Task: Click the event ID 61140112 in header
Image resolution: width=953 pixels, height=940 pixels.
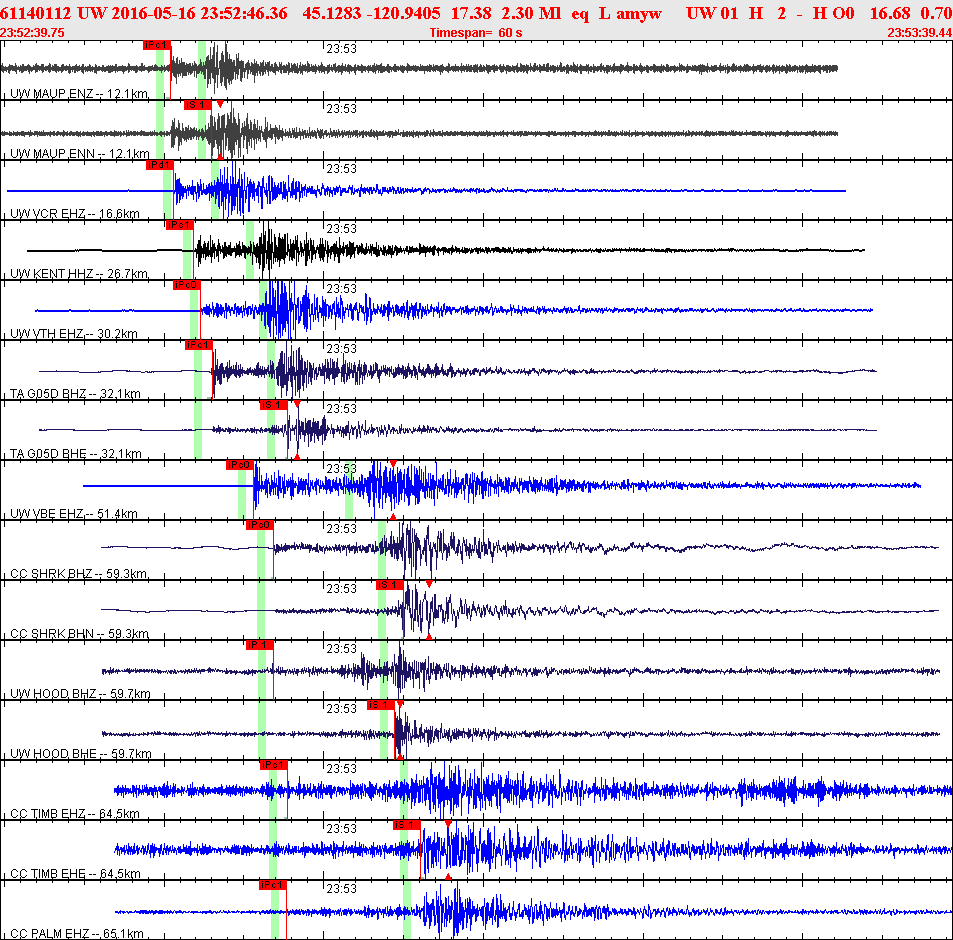Action: [x=35, y=13]
